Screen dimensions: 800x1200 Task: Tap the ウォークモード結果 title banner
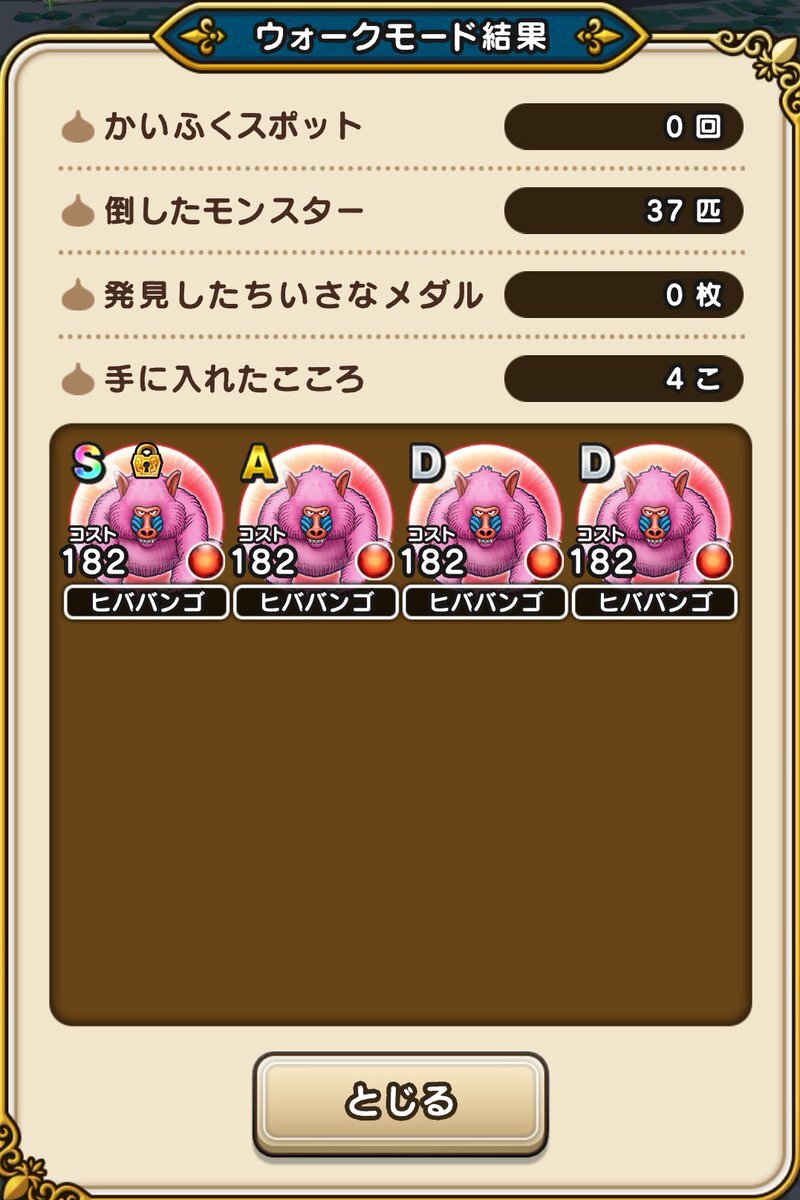point(400,37)
